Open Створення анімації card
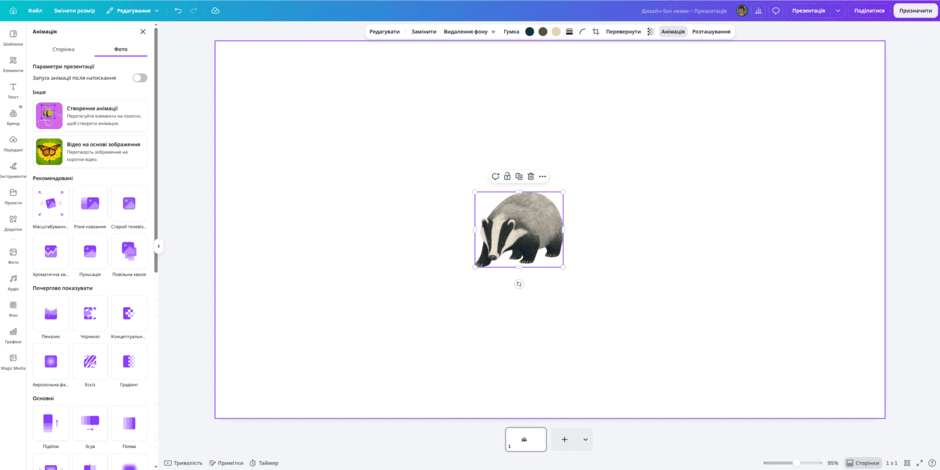940x470 pixels. tap(90, 116)
